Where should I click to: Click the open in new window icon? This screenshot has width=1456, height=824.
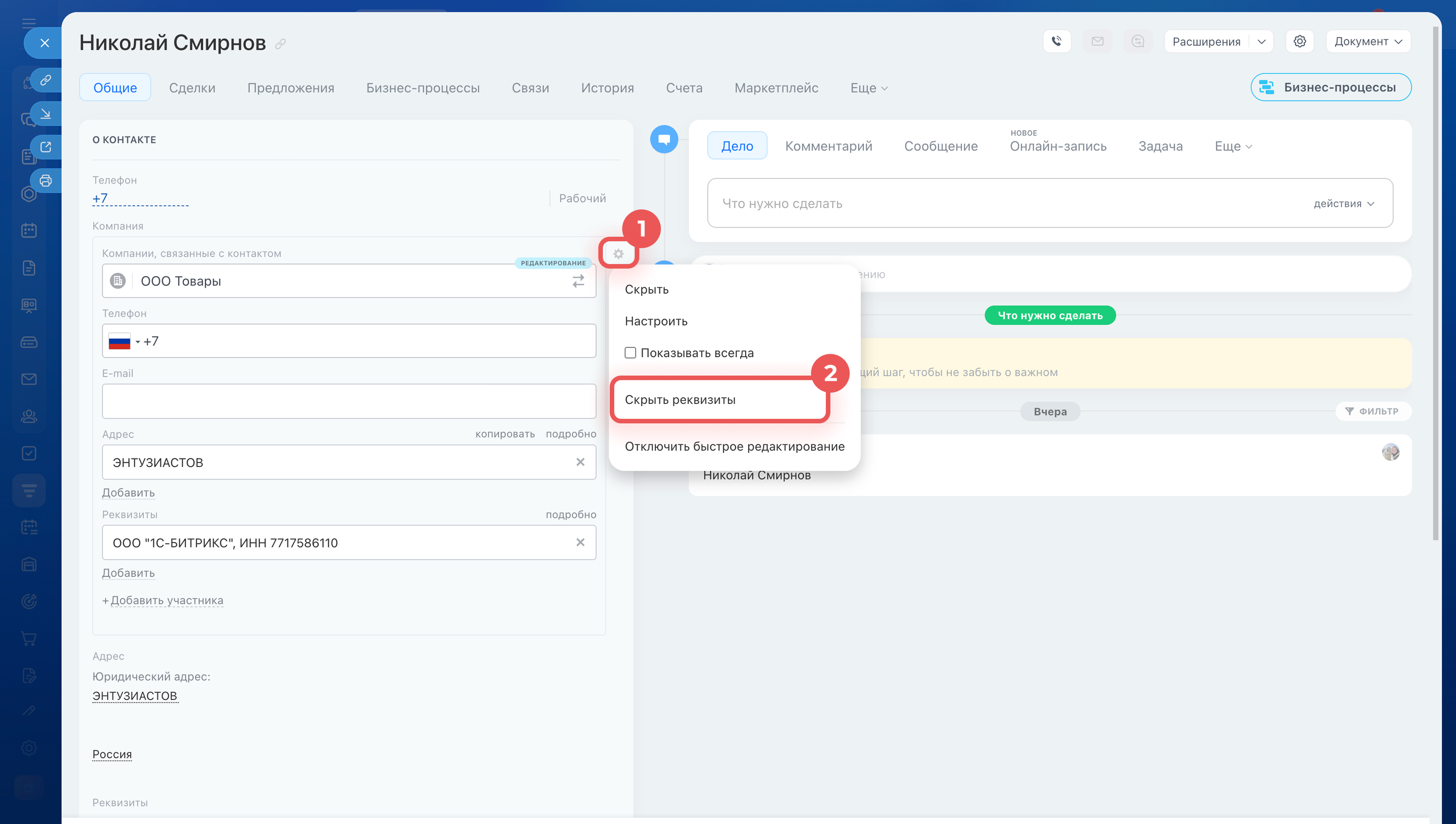pyautogui.click(x=46, y=147)
